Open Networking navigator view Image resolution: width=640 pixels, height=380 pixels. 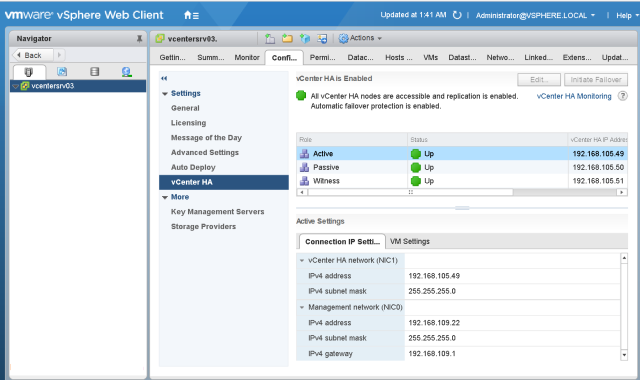[127, 72]
